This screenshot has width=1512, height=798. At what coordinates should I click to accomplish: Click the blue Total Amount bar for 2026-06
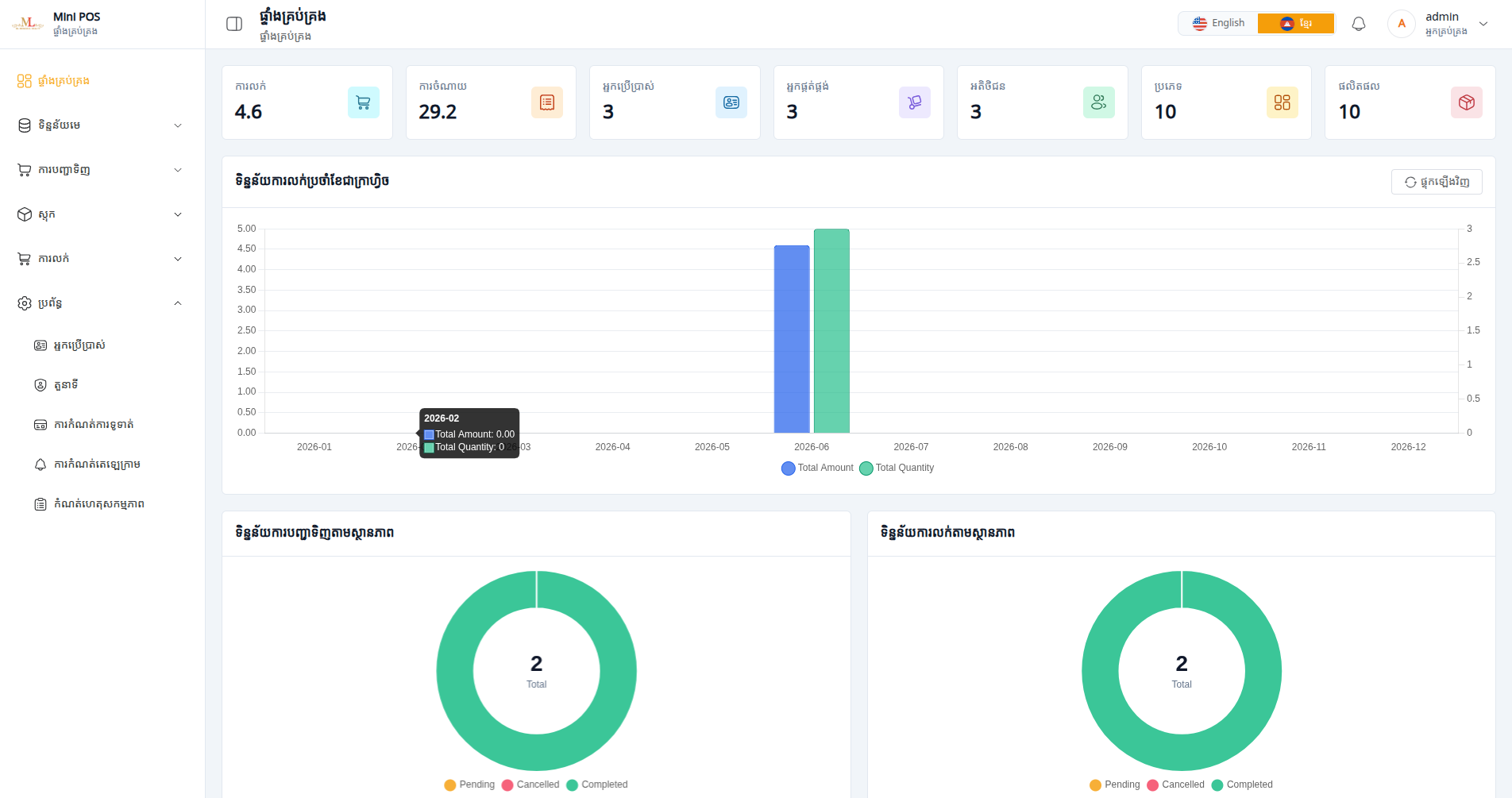792,339
